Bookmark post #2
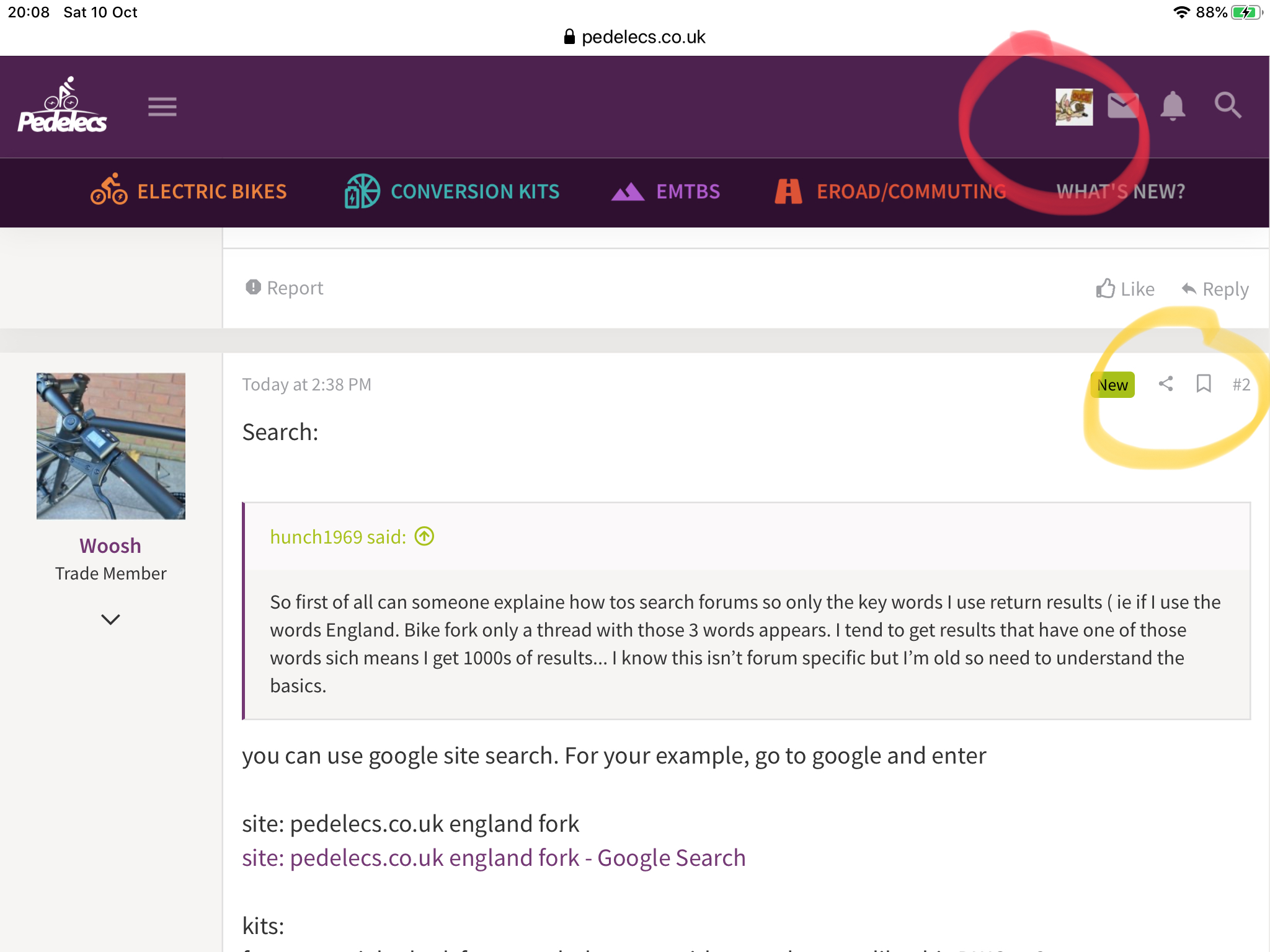The image size is (1270, 952). coord(1203,384)
